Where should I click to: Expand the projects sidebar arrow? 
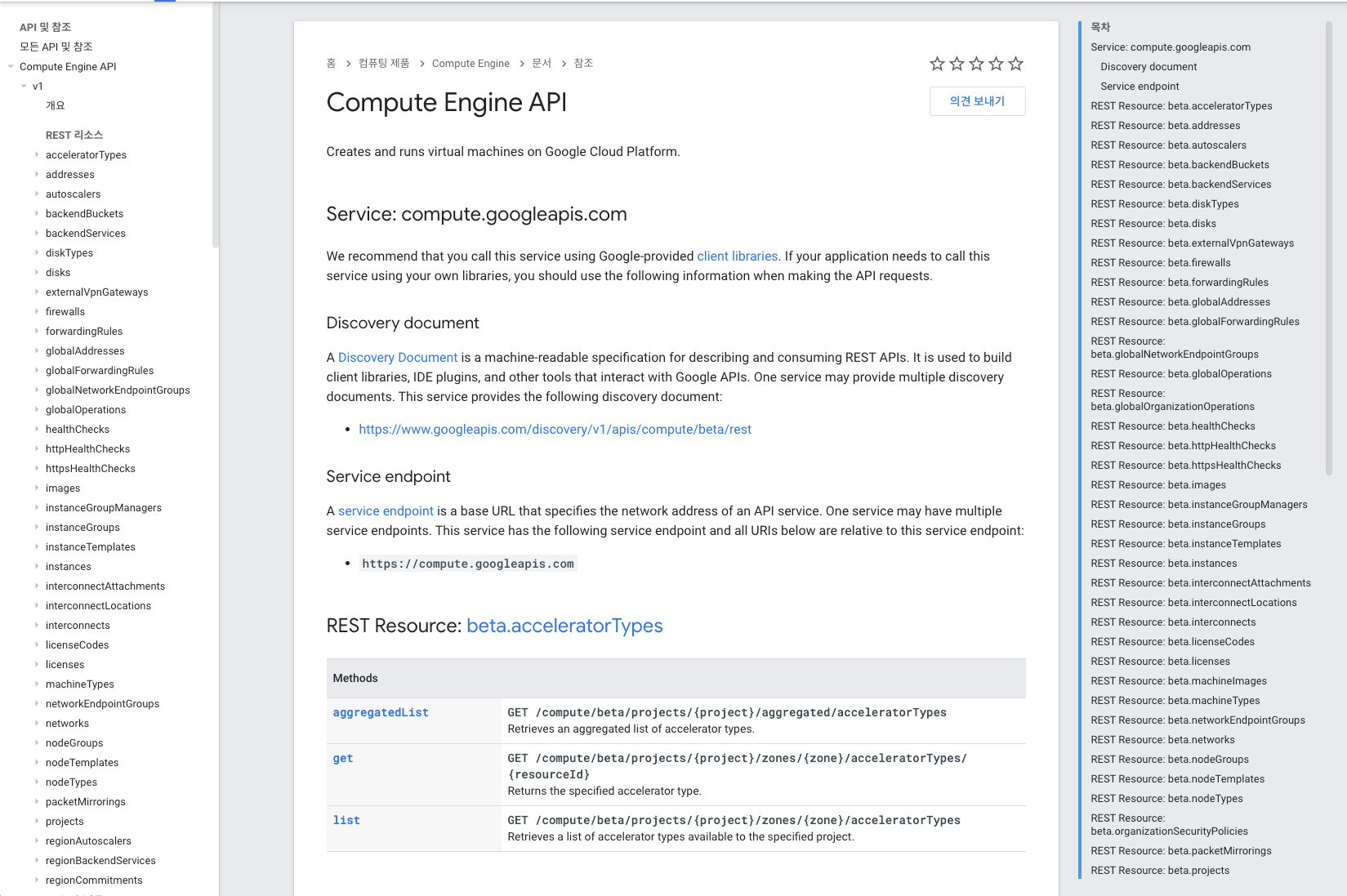pos(37,821)
